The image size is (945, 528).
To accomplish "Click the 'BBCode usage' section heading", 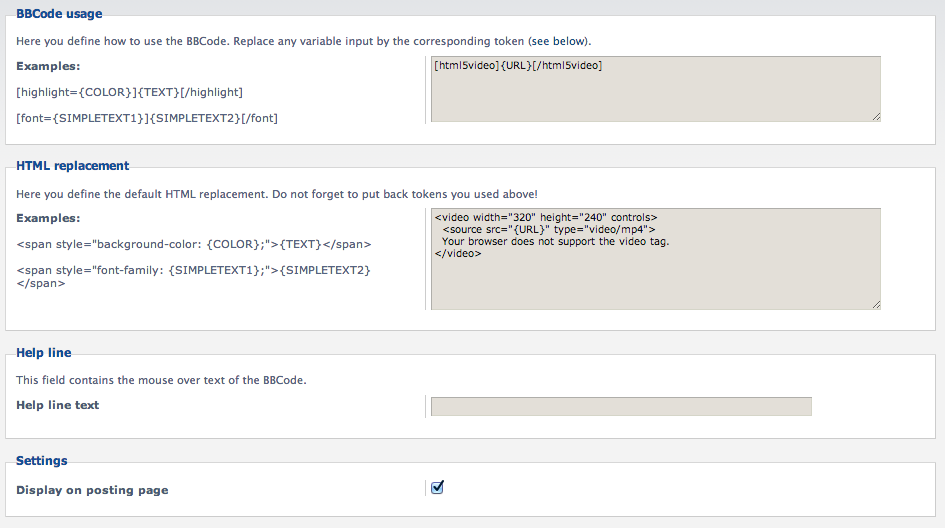I will click(59, 14).
